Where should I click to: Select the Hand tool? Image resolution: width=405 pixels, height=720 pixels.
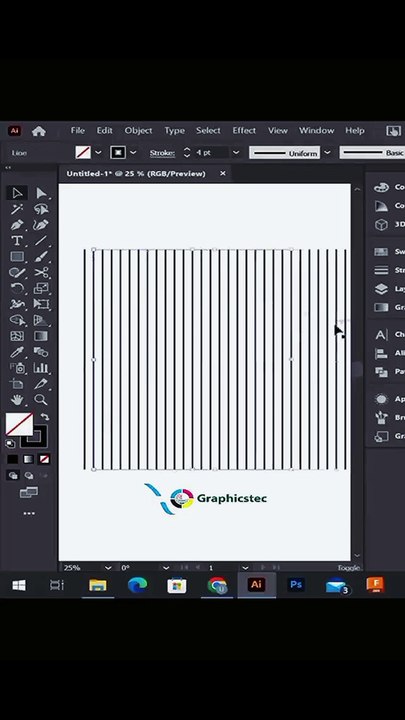click(17, 399)
